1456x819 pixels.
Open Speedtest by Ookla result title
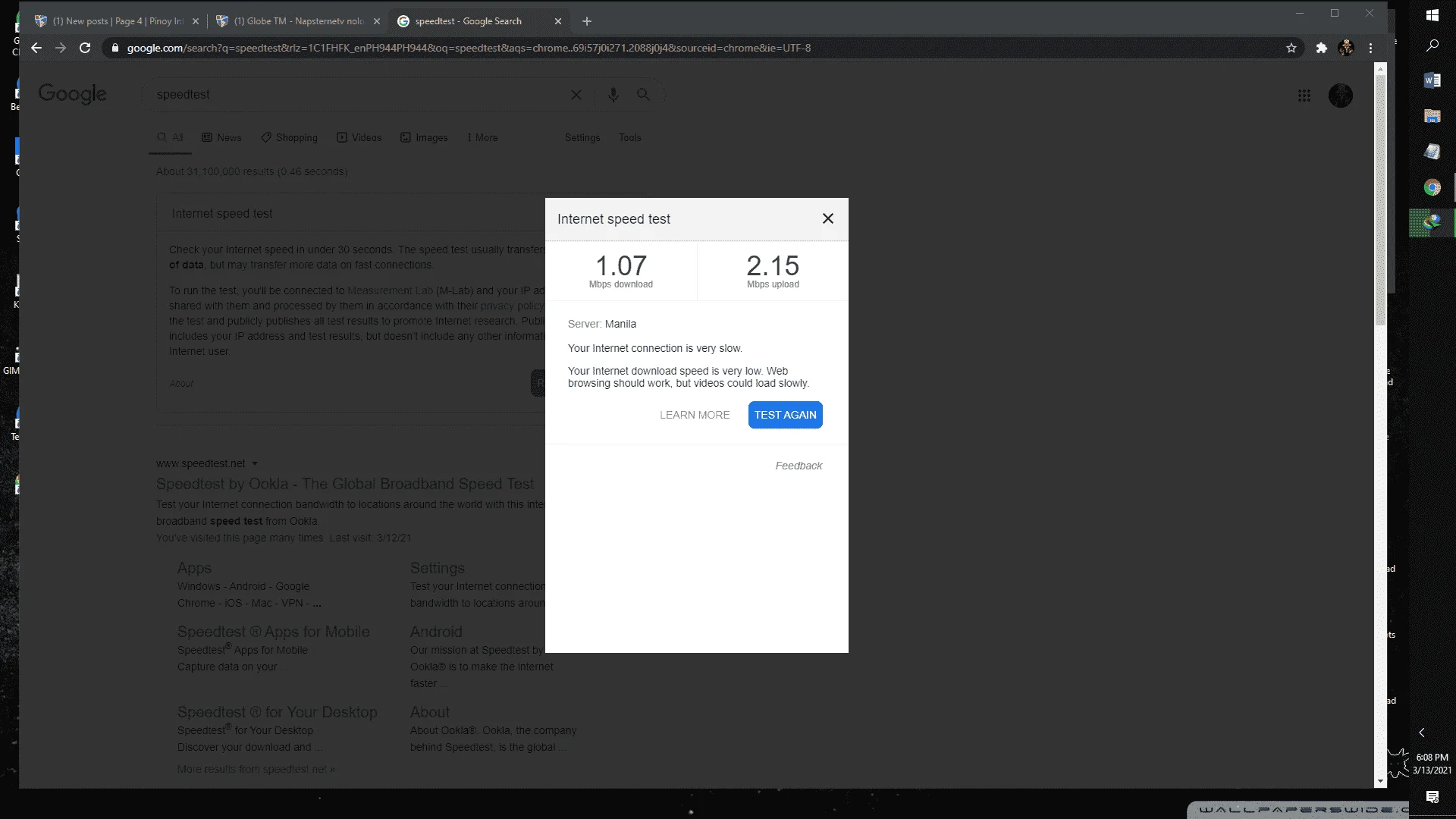coord(345,484)
